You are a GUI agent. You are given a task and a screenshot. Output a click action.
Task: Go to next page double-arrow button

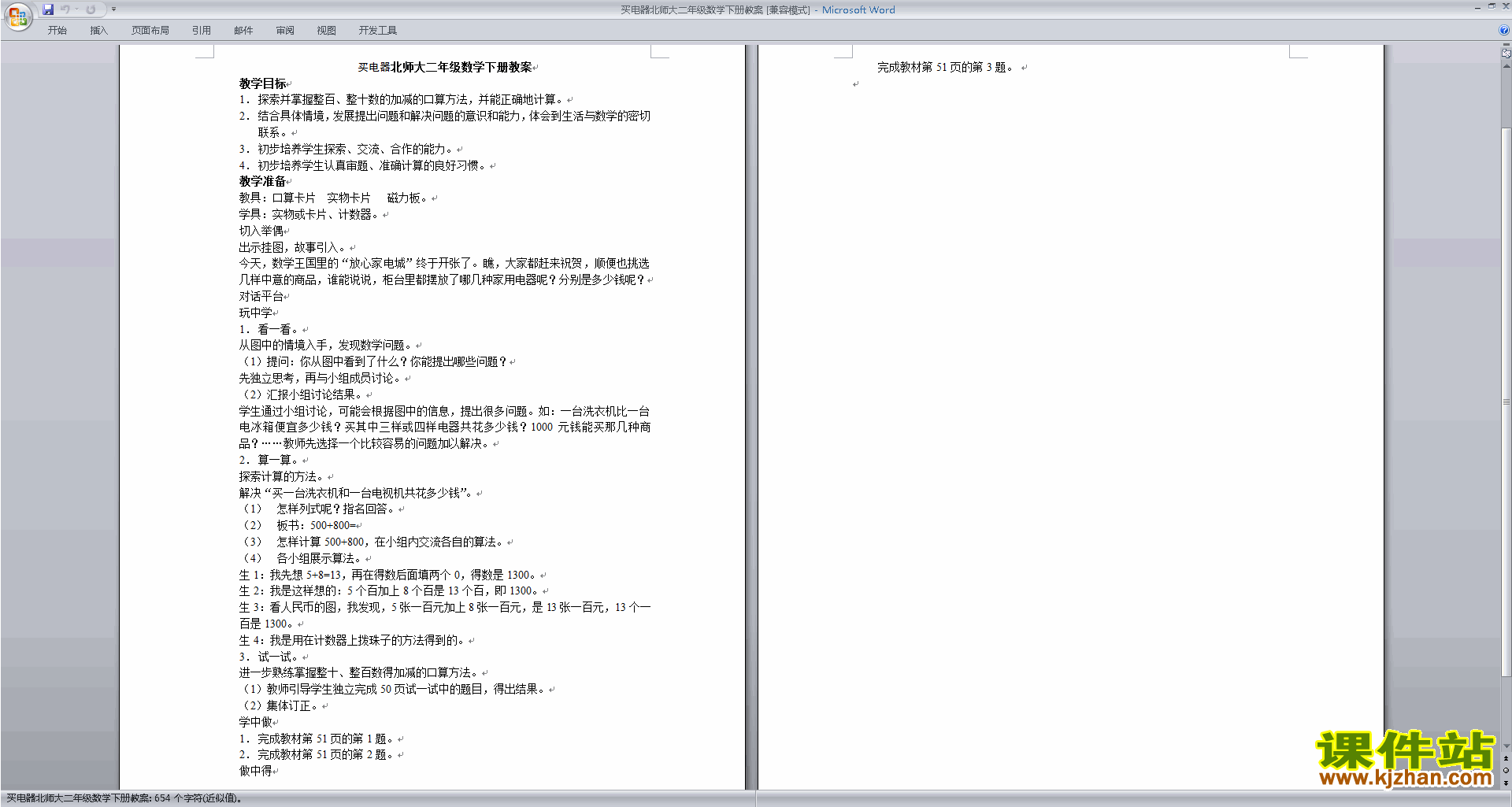[1506, 783]
